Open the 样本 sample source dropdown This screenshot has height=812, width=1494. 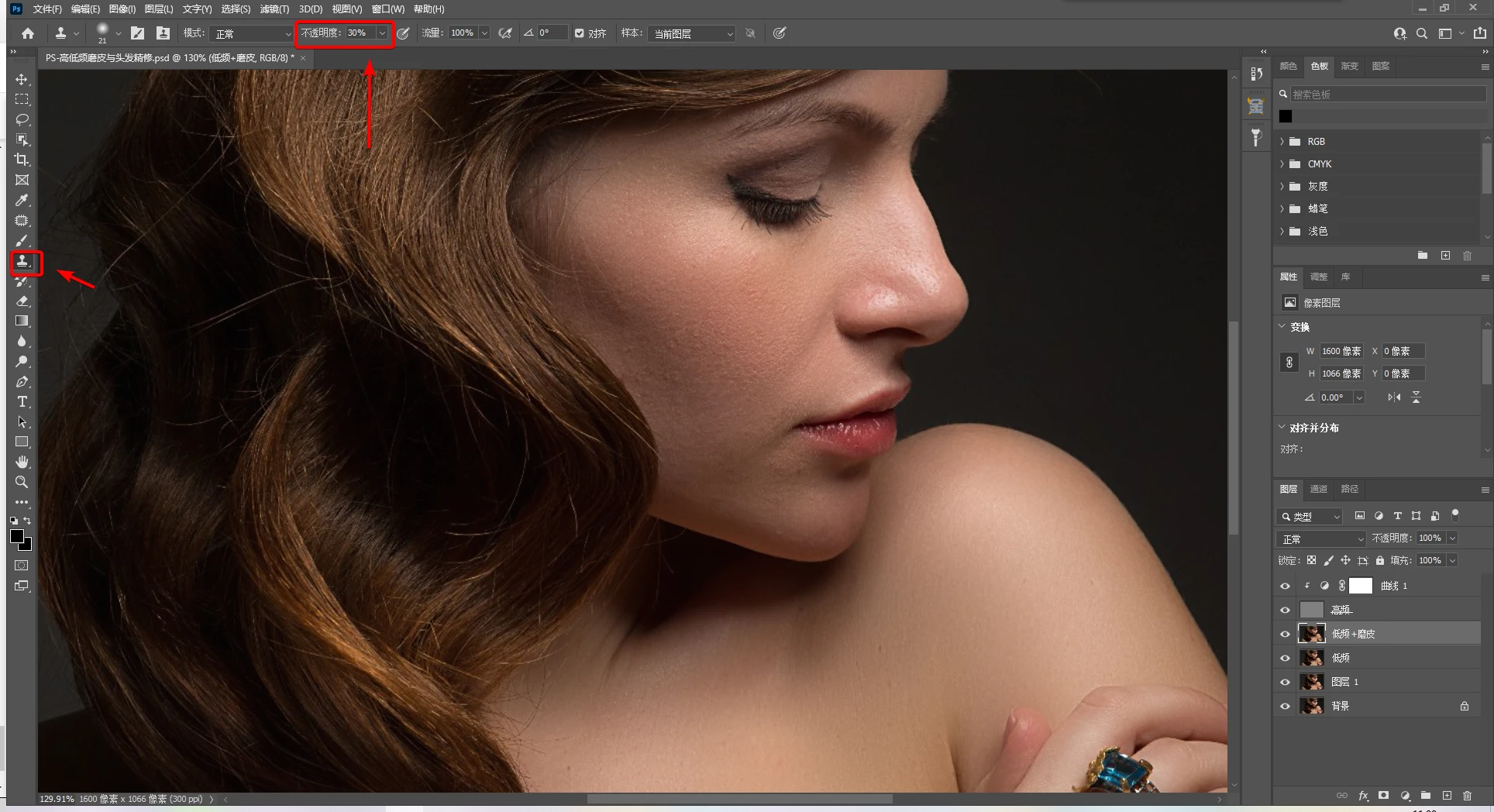(691, 33)
